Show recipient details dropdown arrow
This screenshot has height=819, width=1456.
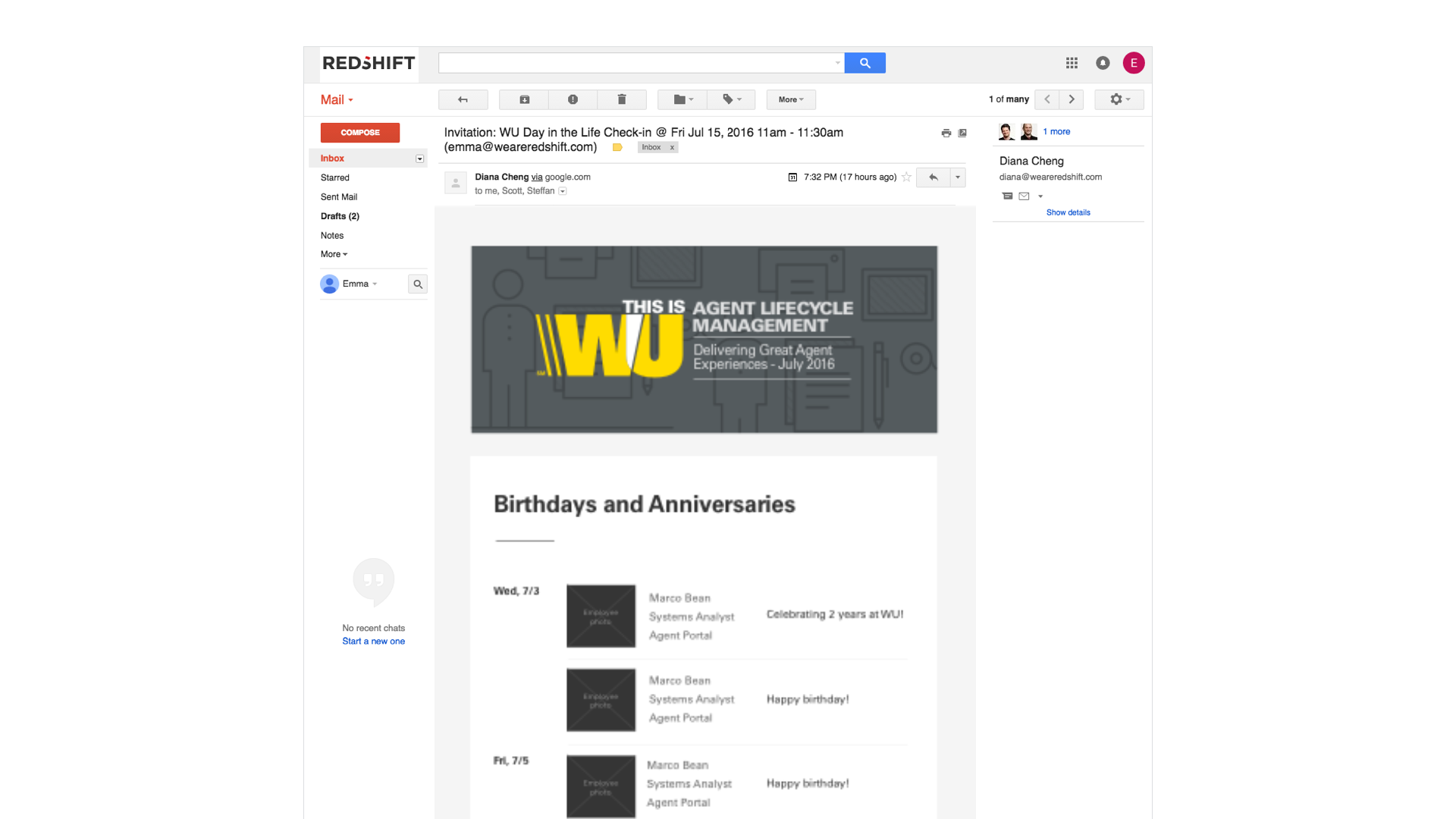[563, 191]
